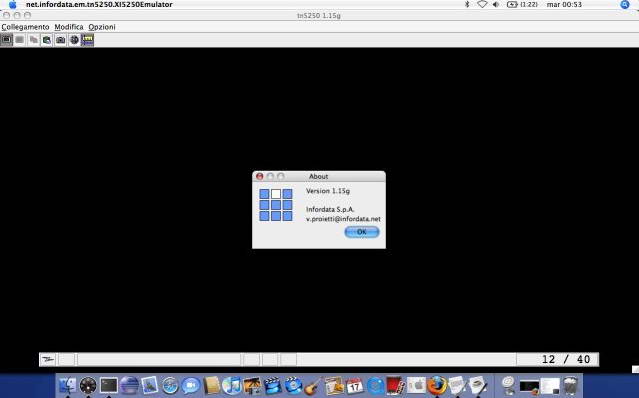This screenshot has height=398, width=639.
Task: Open the Apple menu
Action: (13, 4)
